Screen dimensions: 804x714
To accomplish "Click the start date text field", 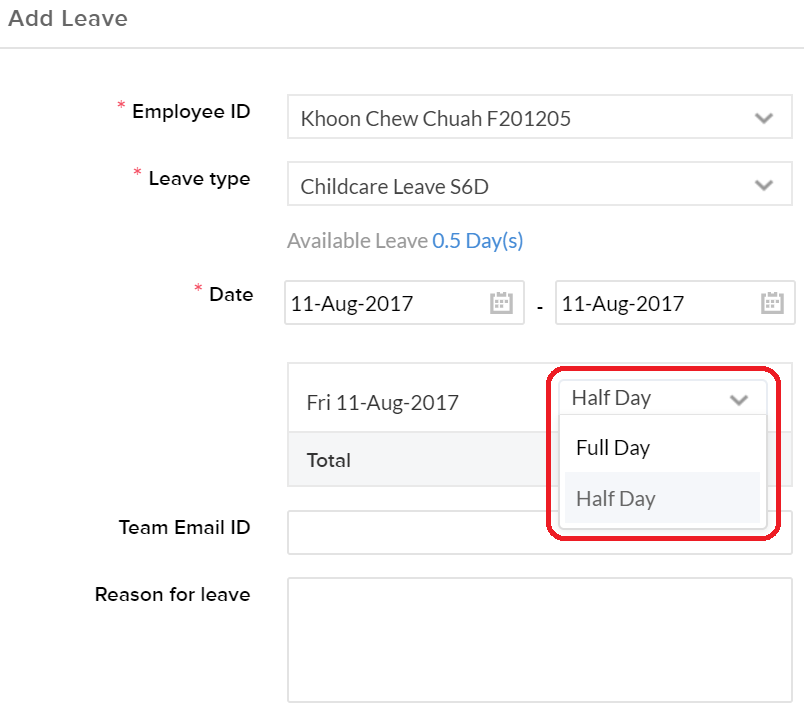I will pyautogui.click(x=385, y=303).
